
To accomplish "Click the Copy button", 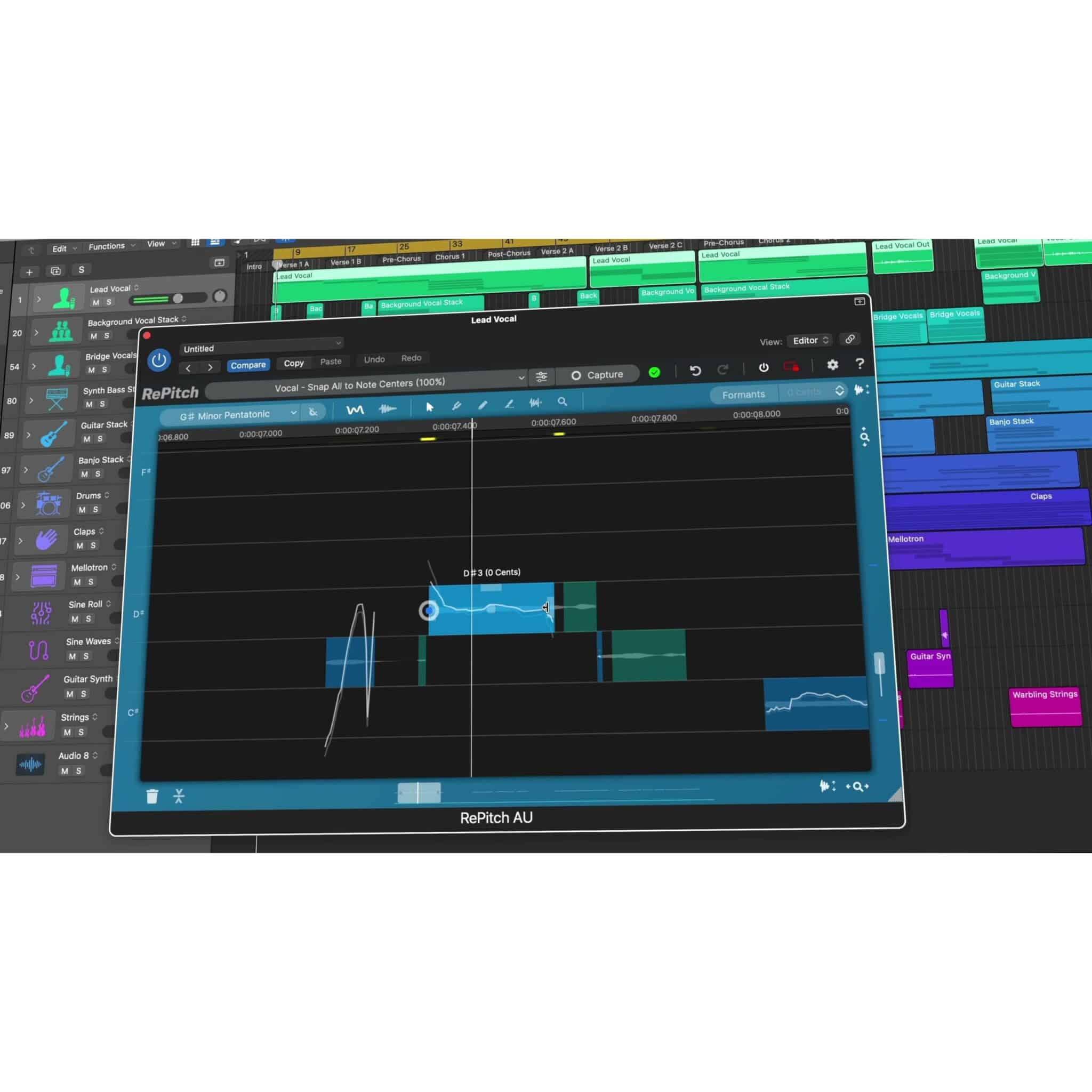I will 294,364.
